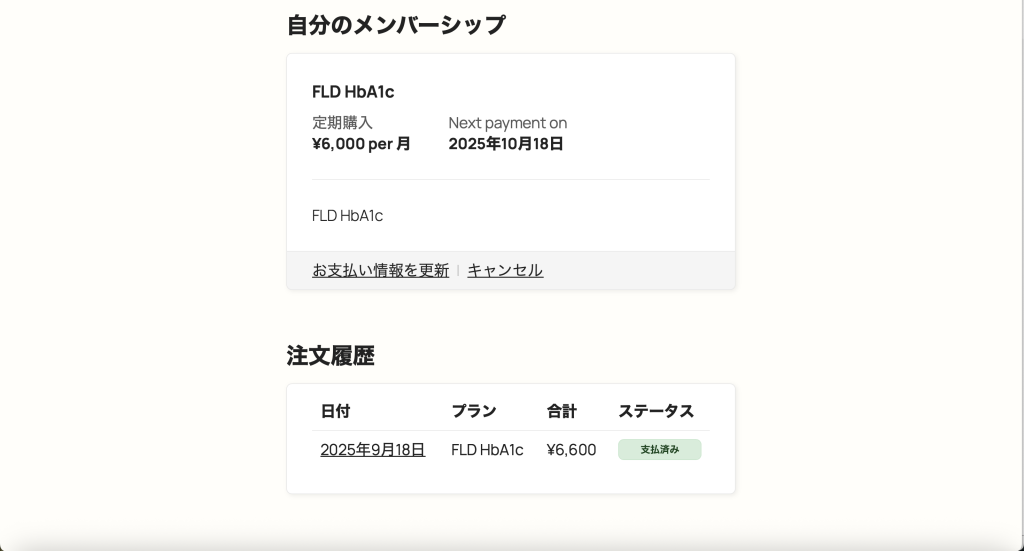Viewport: 1024px width, 551px height.
Task: Open the お支払い情報を更新 link
Action: click(380, 270)
